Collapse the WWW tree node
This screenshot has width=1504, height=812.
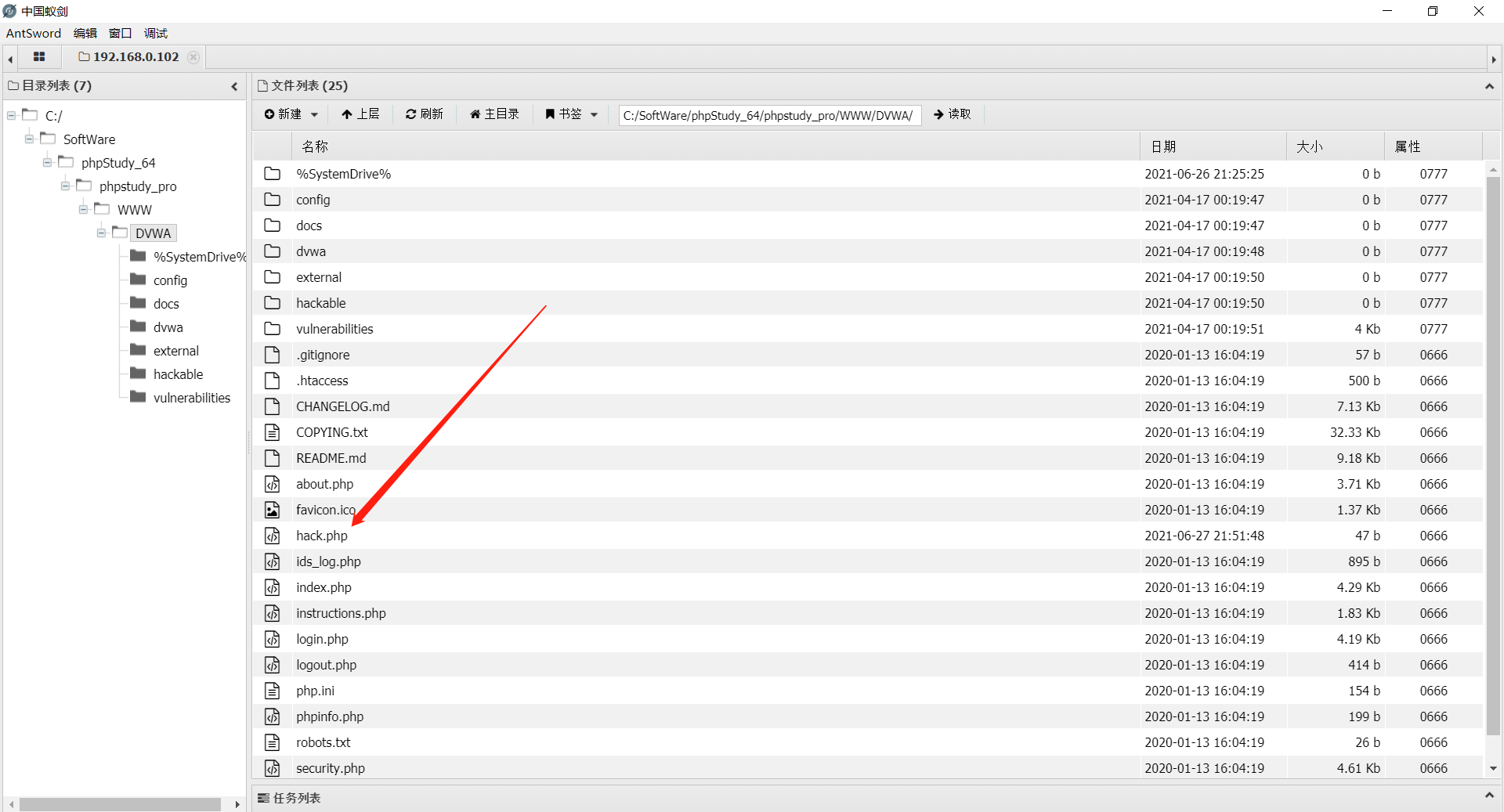[83, 209]
